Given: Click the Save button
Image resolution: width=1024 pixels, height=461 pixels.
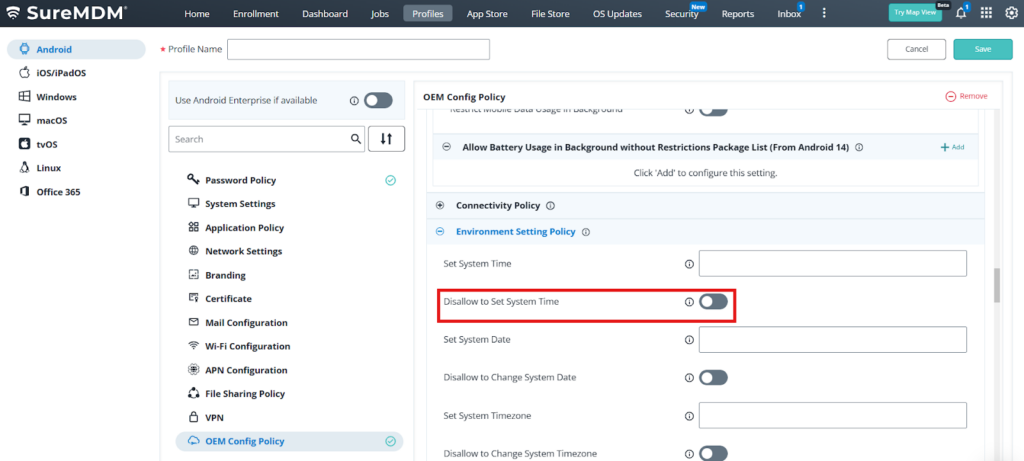Looking at the screenshot, I should click(x=982, y=49).
